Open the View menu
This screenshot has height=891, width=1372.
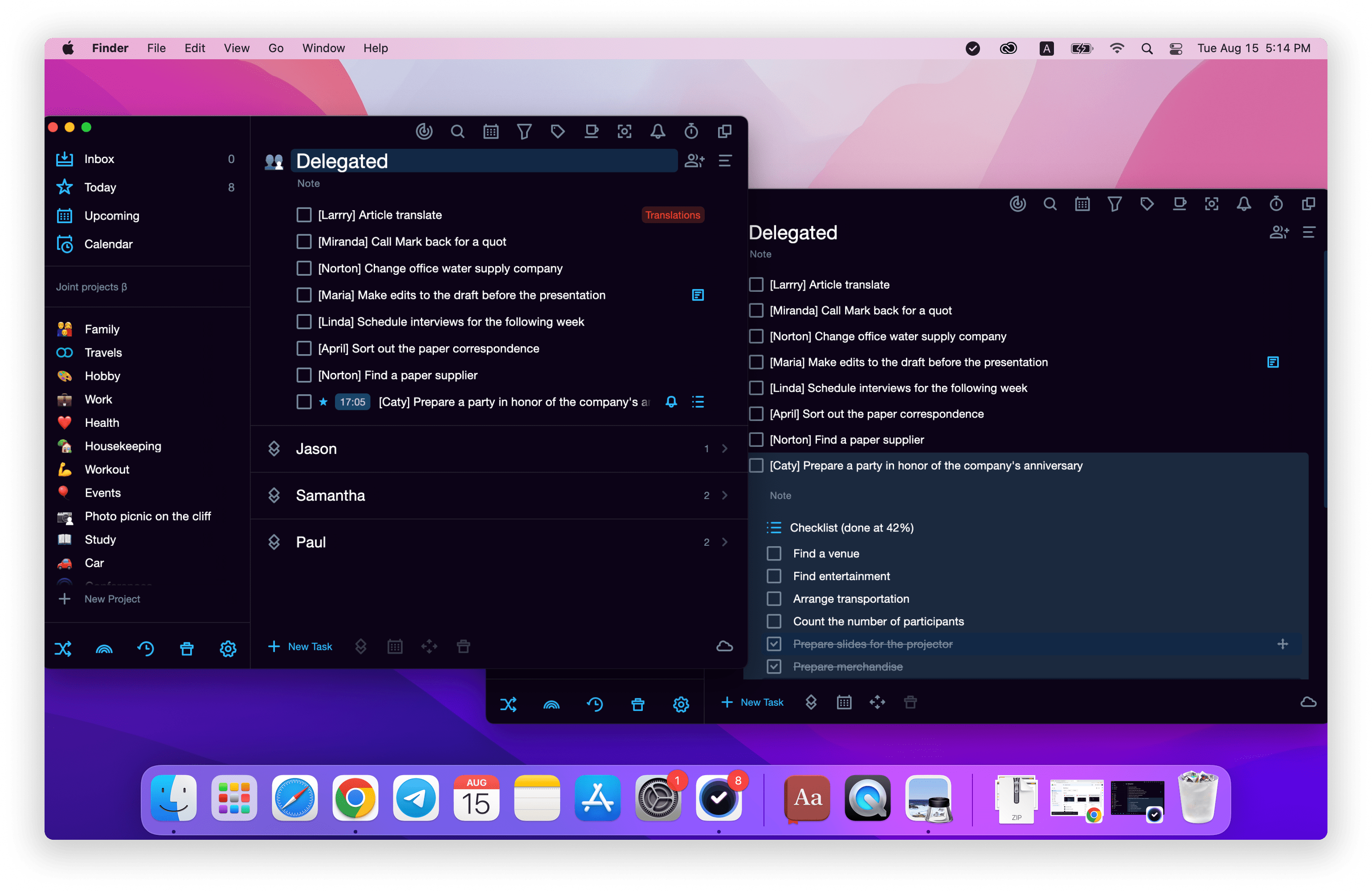(x=237, y=48)
